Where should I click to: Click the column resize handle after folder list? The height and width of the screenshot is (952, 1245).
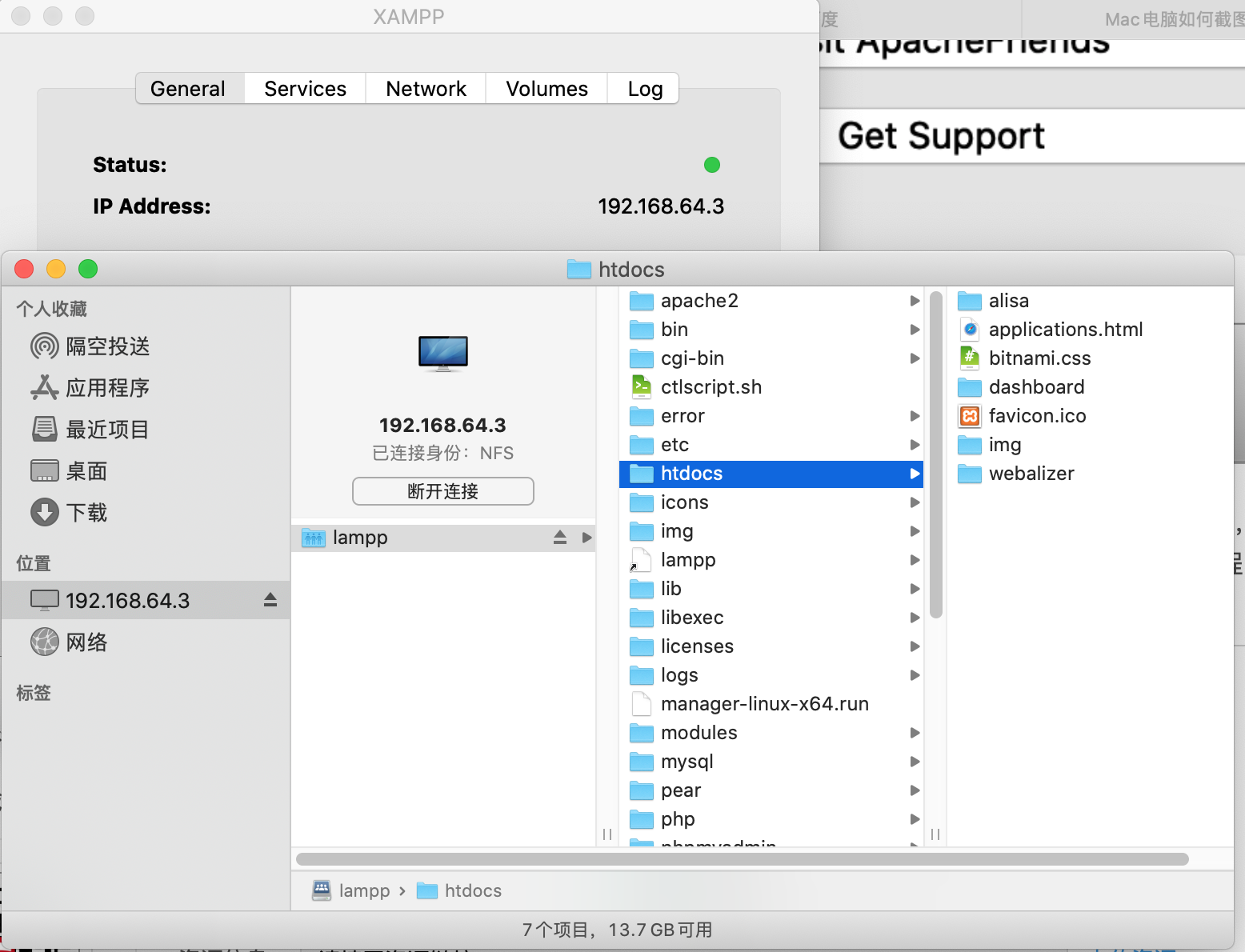(x=935, y=834)
